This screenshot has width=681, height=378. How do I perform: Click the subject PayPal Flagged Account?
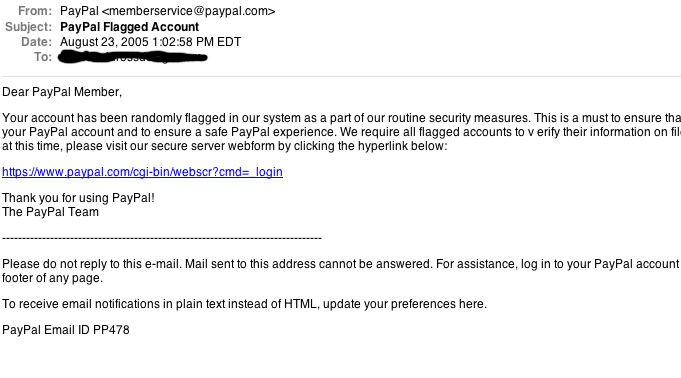[129, 27]
